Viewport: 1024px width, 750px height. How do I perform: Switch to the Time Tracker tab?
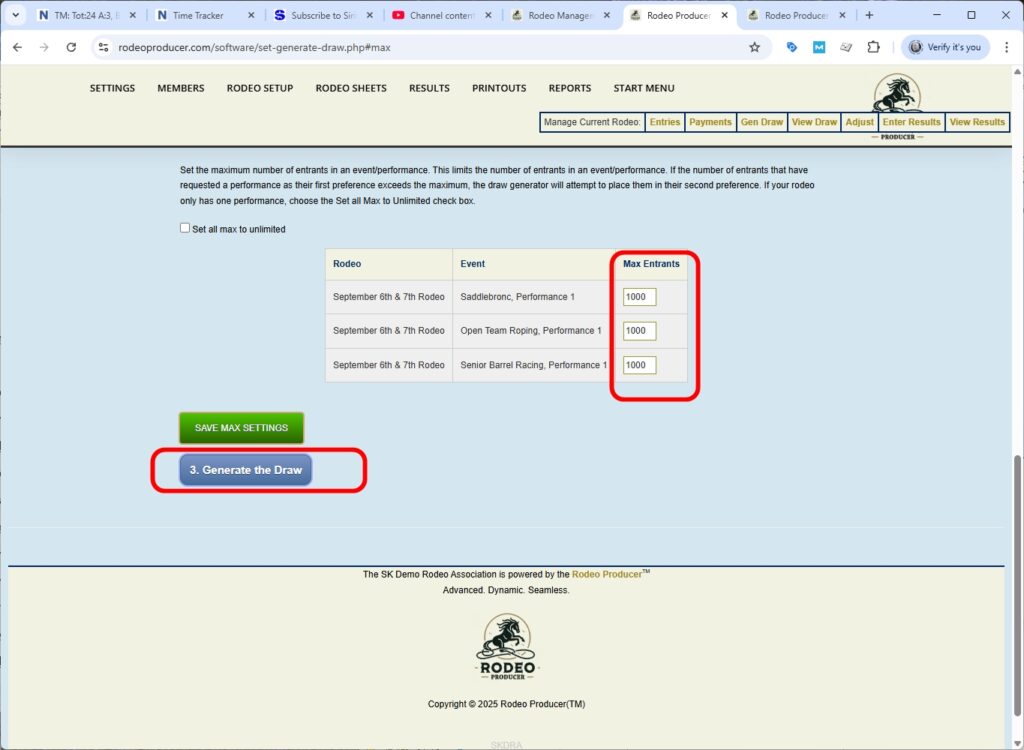tap(205, 15)
